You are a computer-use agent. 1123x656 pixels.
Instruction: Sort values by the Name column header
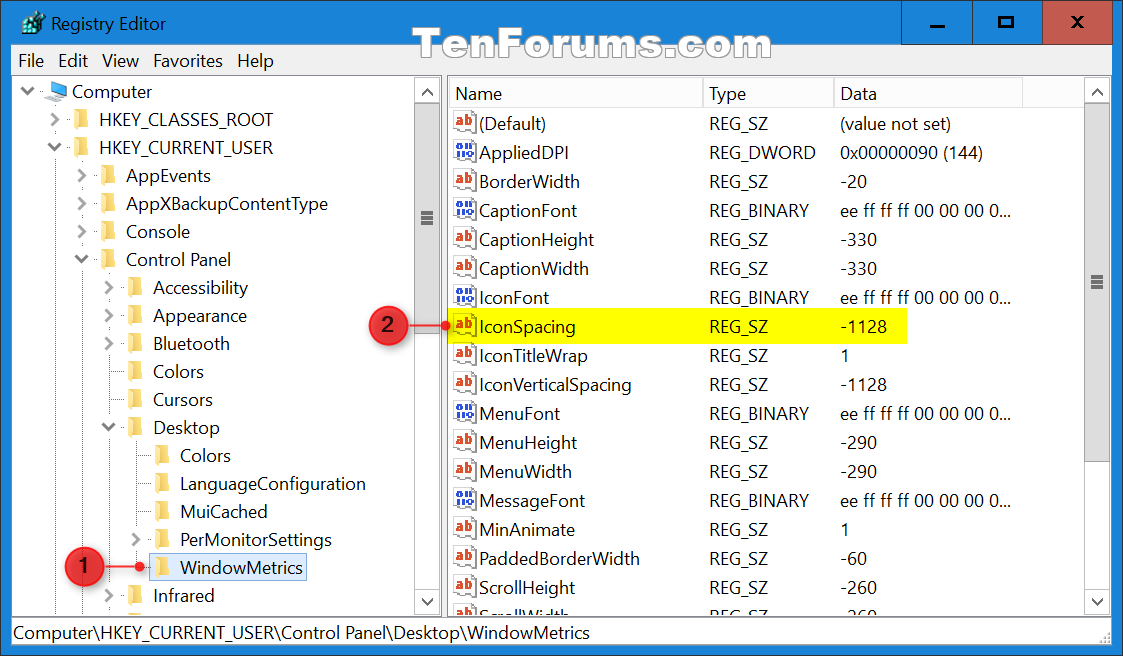coord(575,92)
